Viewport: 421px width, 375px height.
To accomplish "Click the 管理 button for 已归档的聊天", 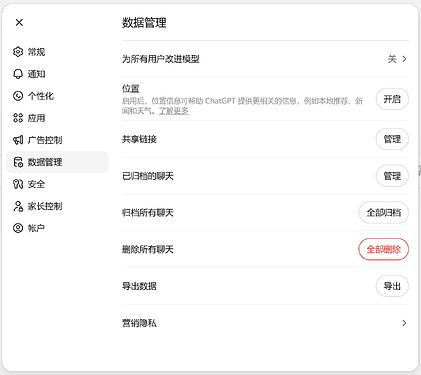I will click(392, 176).
